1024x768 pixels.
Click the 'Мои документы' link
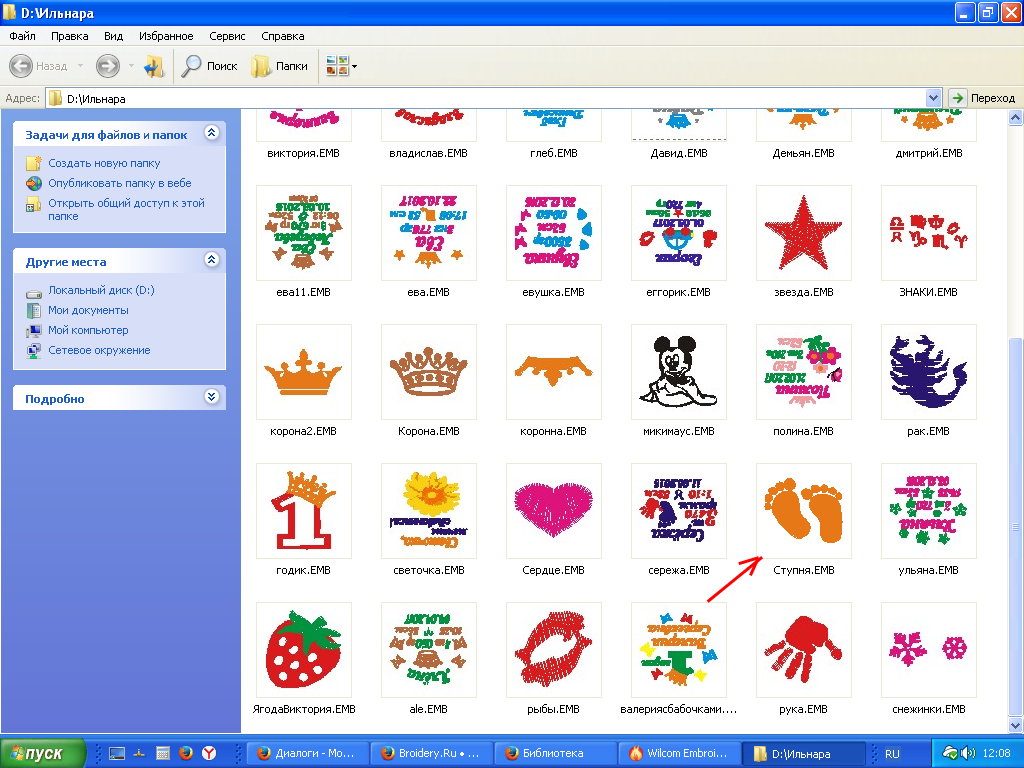pyautogui.click(x=88, y=310)
